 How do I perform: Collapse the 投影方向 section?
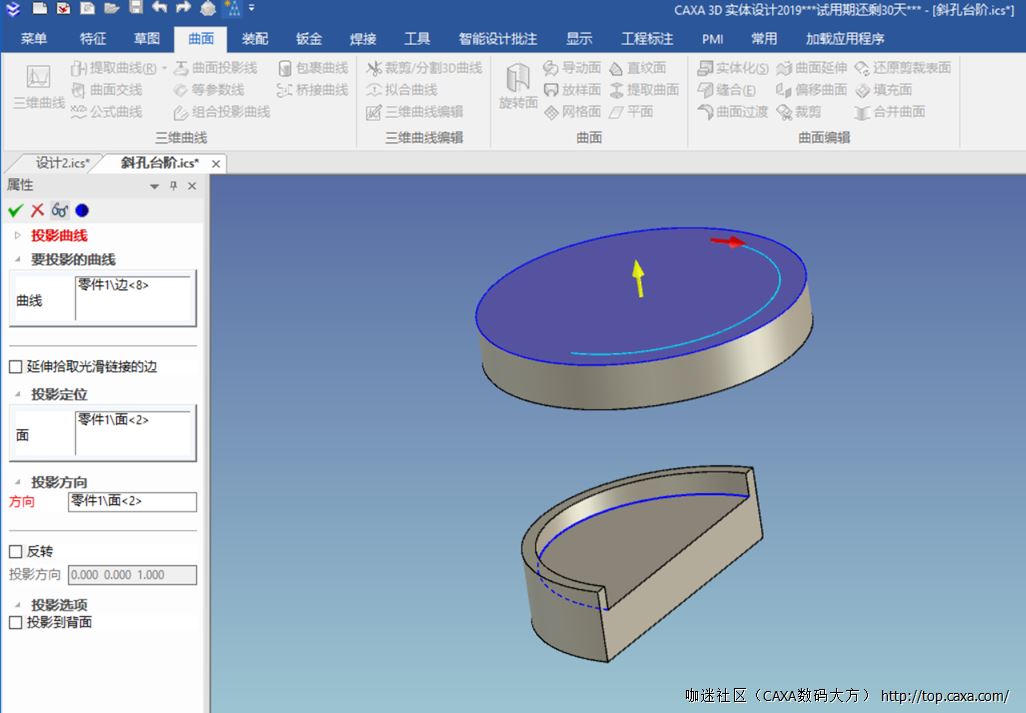[18, 482]
